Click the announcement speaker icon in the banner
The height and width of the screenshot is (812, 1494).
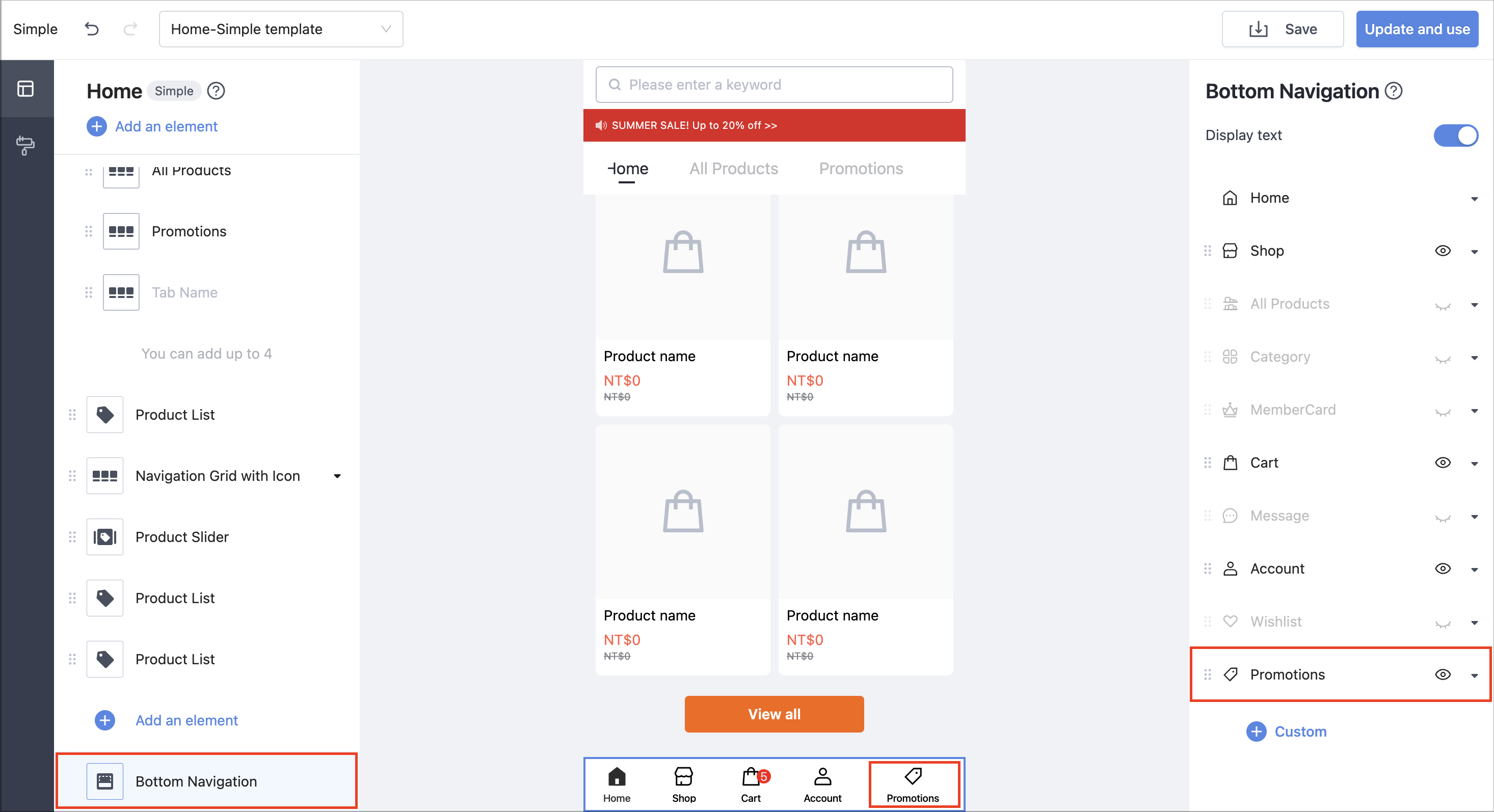tap(601, 125)
